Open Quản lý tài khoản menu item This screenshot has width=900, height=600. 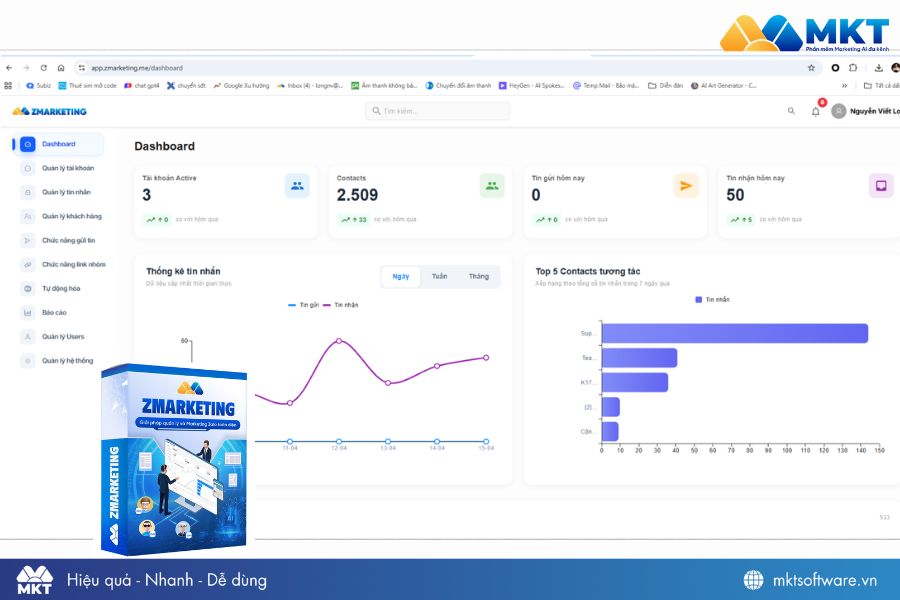68,168
